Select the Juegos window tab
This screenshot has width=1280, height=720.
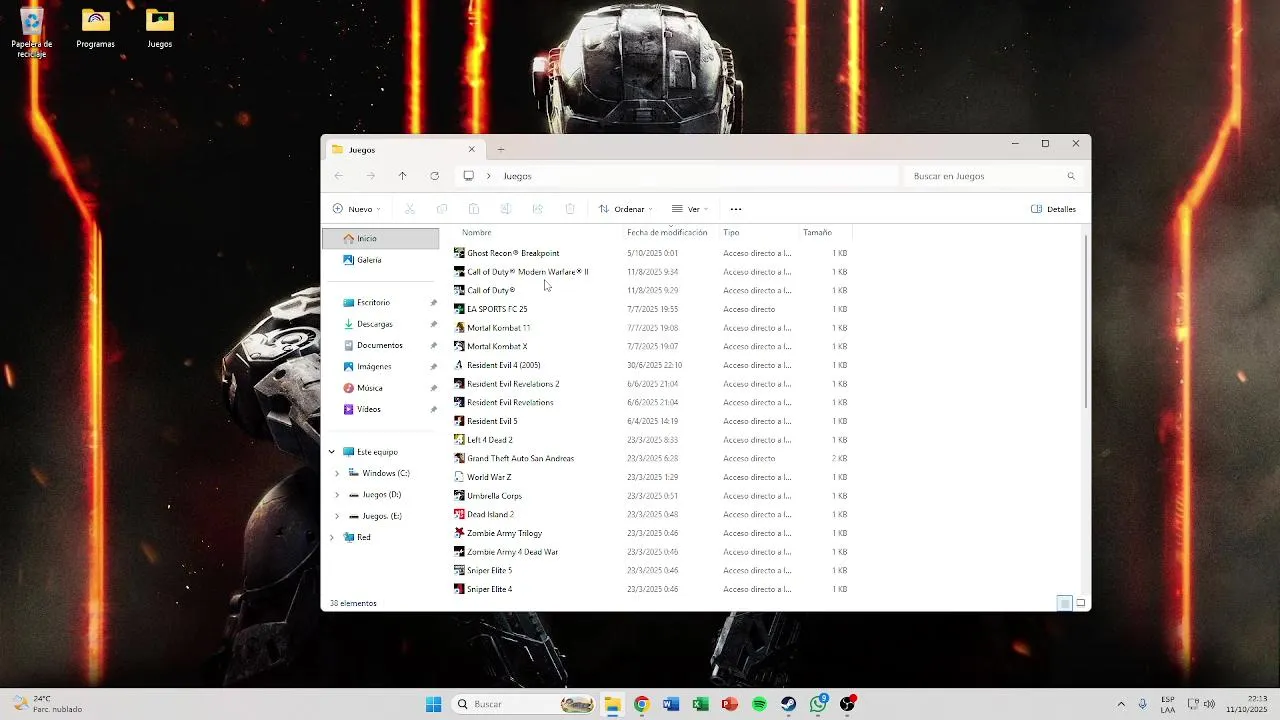point(404,149)
